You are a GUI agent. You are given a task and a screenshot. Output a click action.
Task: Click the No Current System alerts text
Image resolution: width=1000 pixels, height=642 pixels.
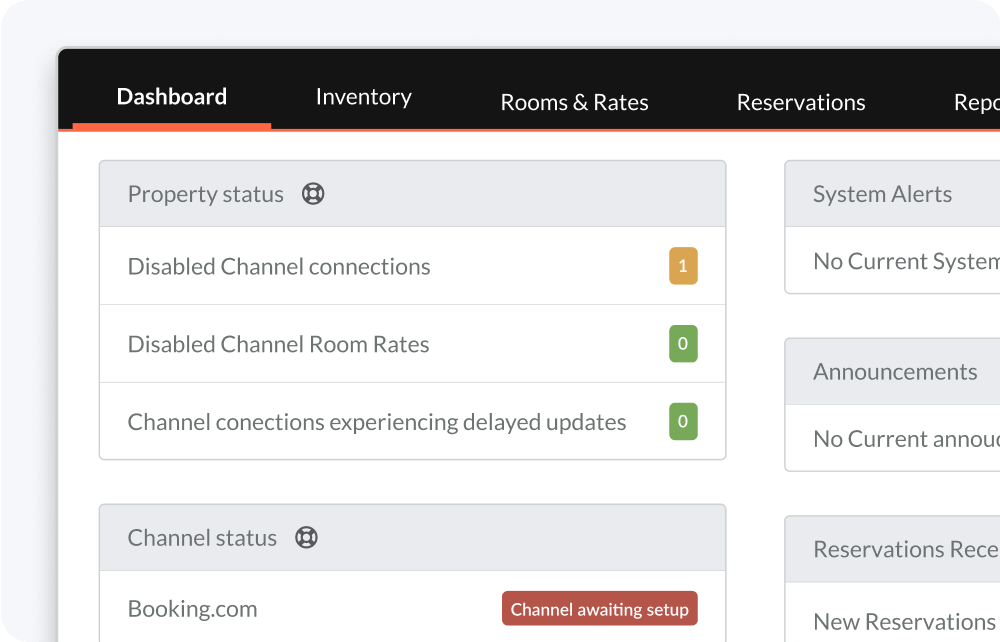click(x=907, y=261)
